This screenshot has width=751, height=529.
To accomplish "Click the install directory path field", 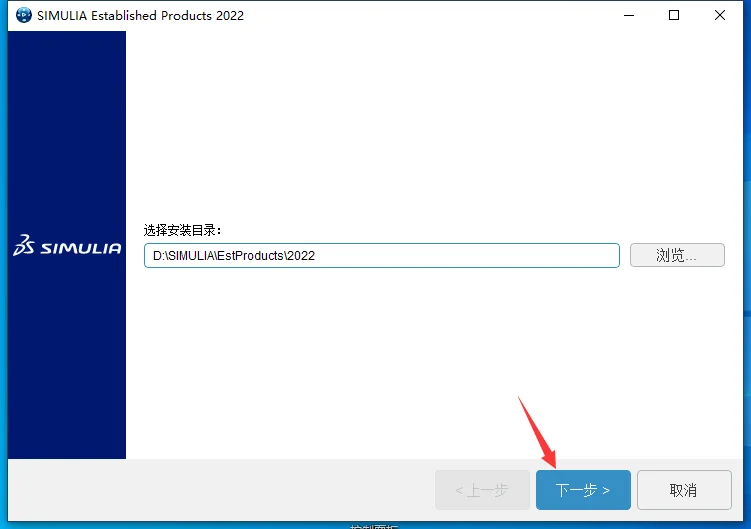I will (381, 255).
